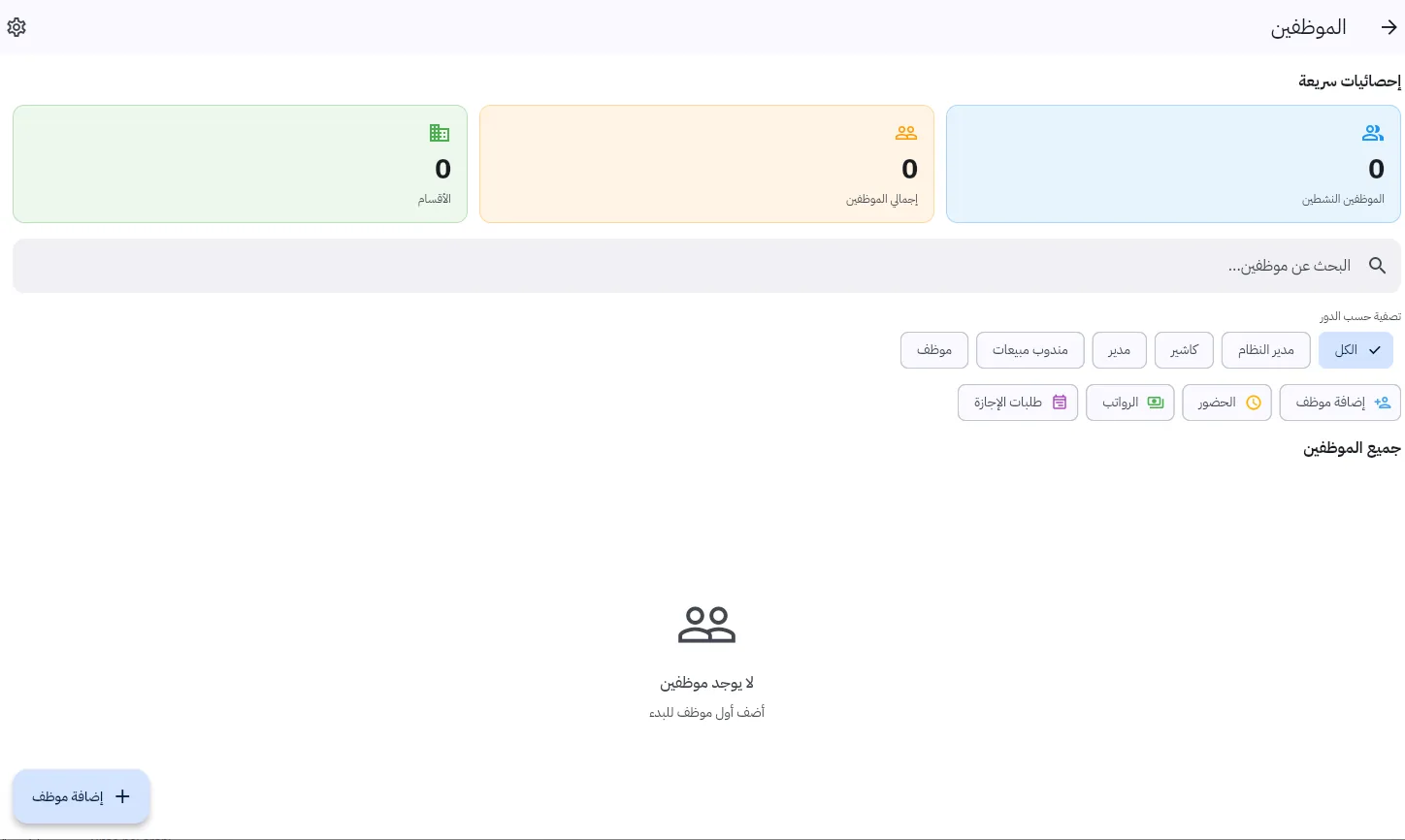The image size is (1405, 840).
Task: Open the الموظفين النشطين stats card
Action: click(x=1173, y=164)
